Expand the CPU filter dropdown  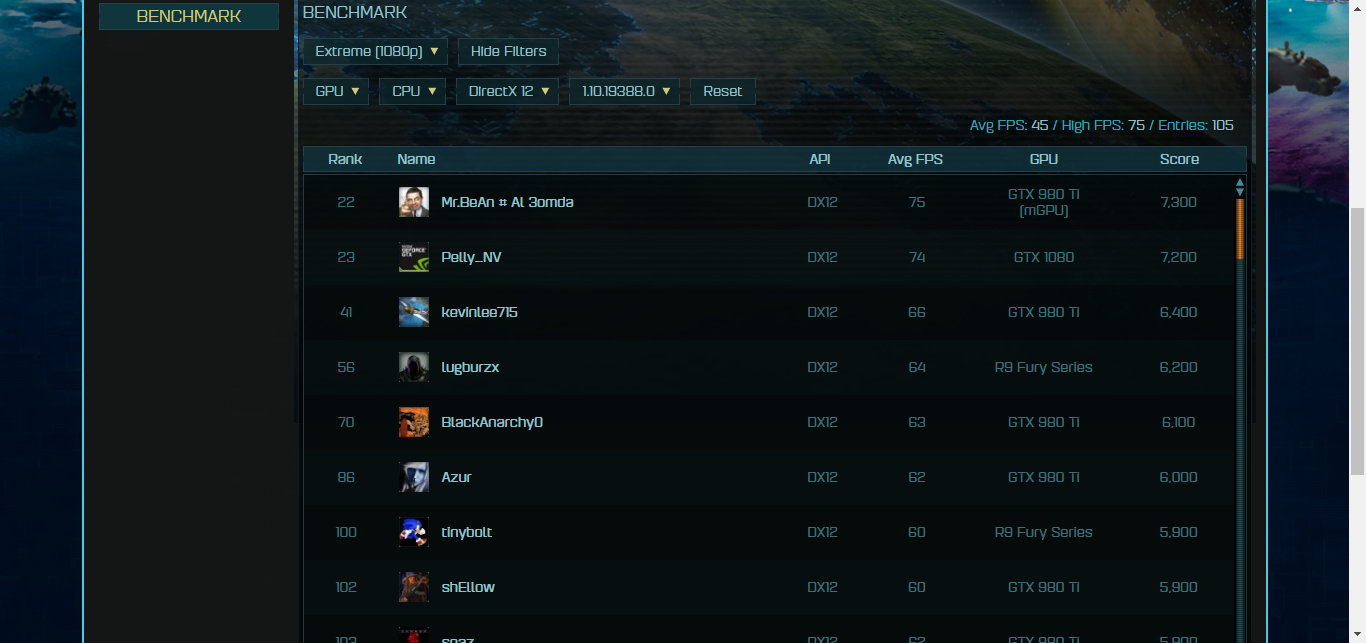coord(412,91)
